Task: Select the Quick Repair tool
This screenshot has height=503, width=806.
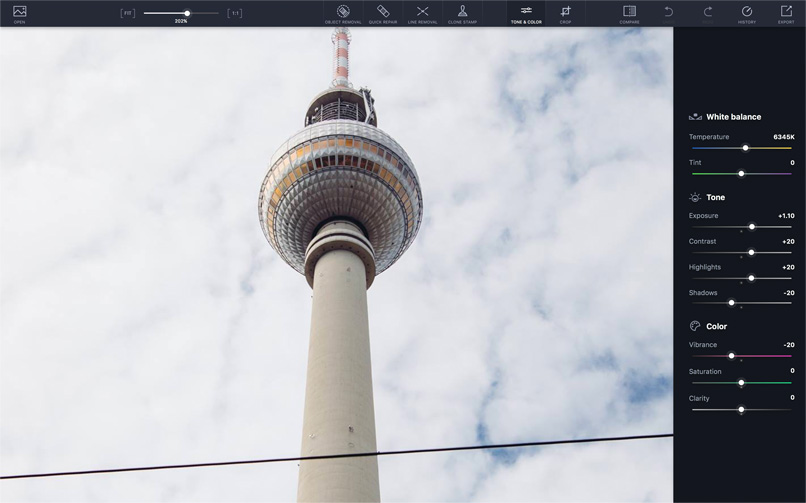Action: 383,14
